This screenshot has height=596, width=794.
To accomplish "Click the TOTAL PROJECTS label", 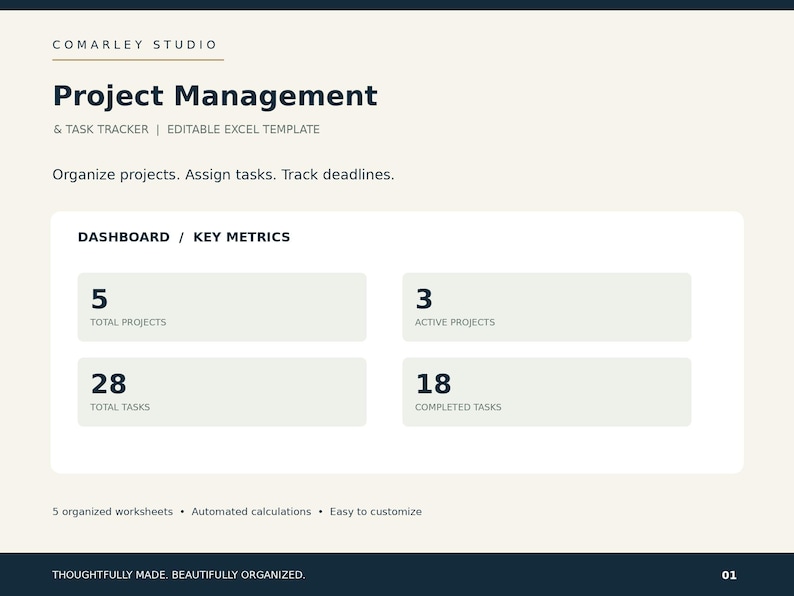I will [128, 323].
